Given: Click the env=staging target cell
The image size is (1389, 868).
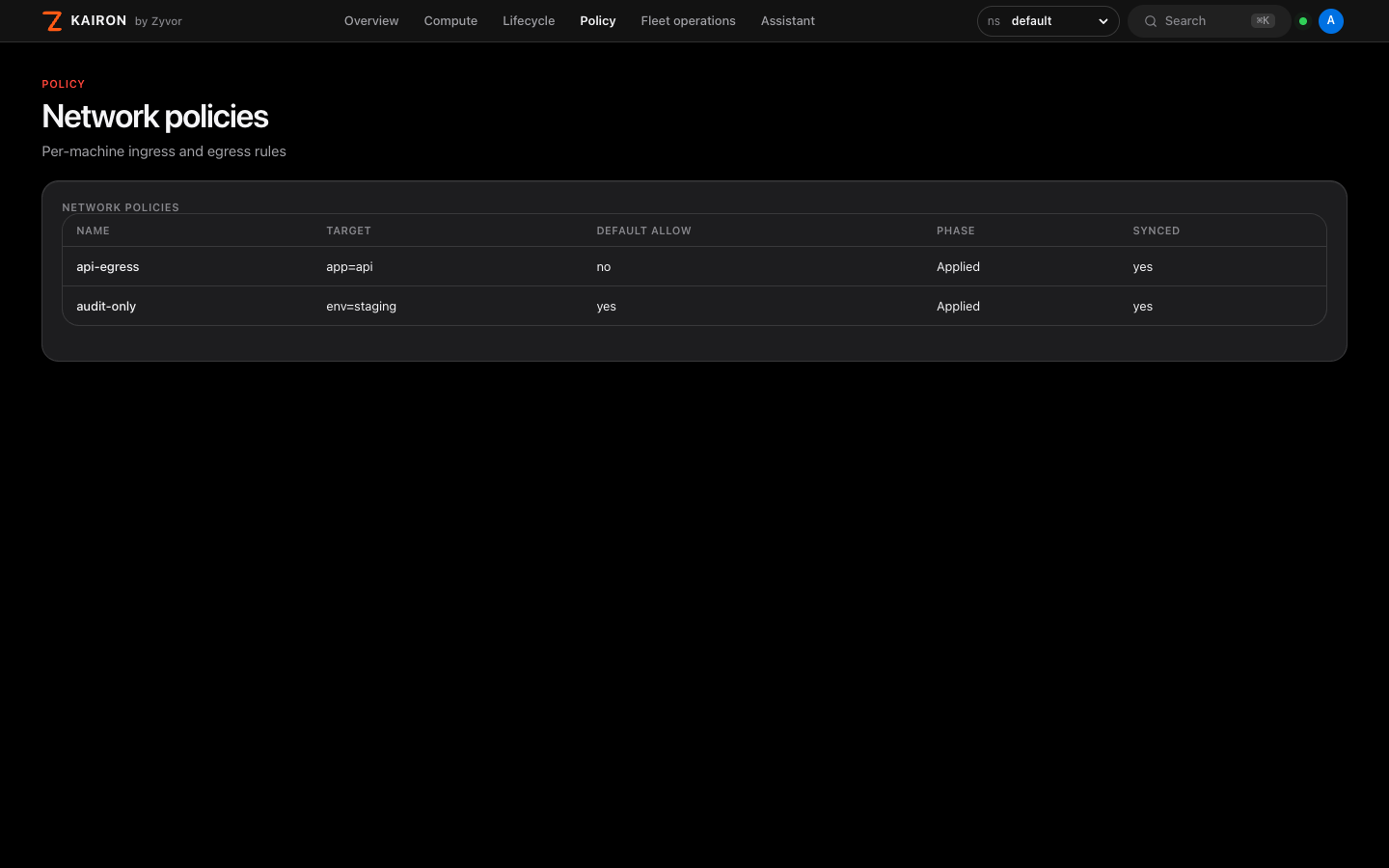Looking at the screenshot, I should tap(361, 307).
